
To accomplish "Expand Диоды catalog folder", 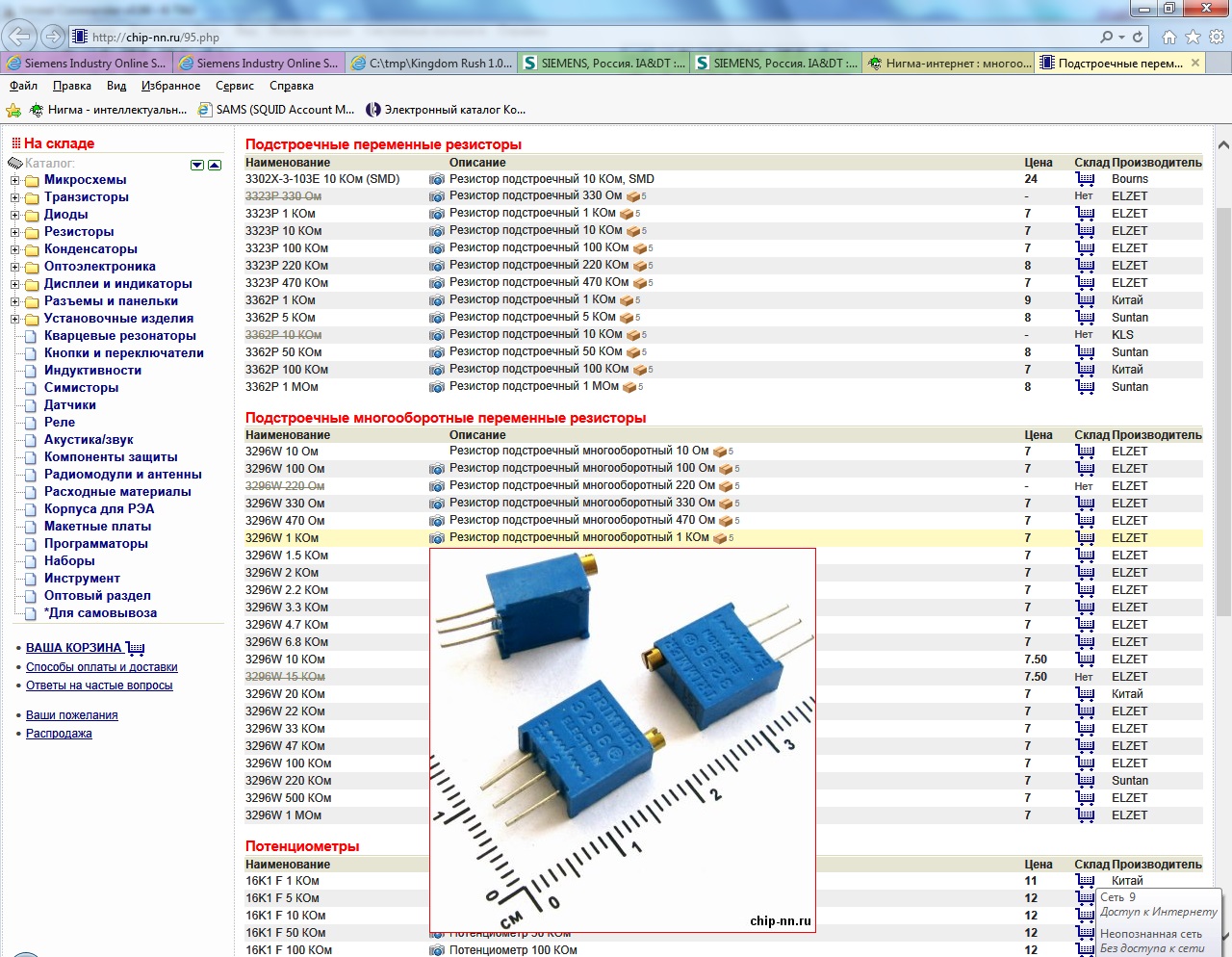I will tap(14, 215).
